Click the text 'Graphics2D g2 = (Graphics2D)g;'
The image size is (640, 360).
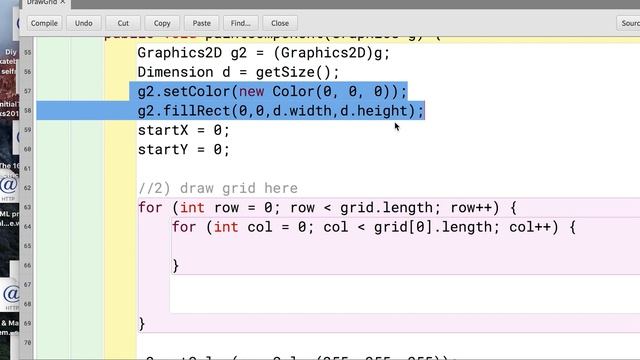tap(264, 53)
